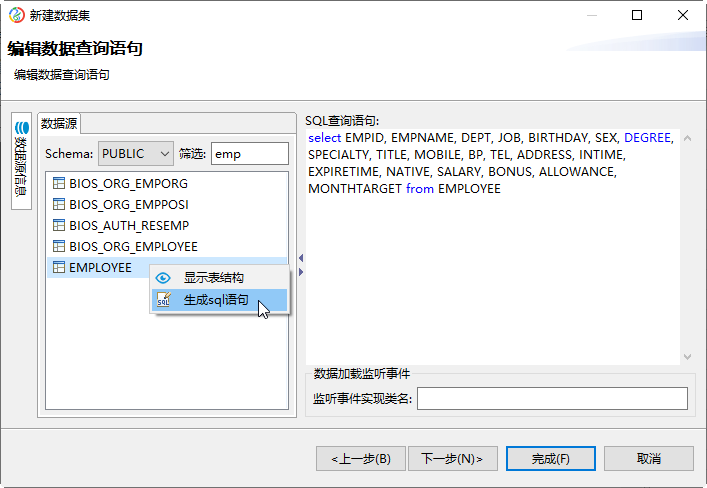Choose 生成sql语句 from the context menu
This screenshot has width=707, height=488.
click(215, 300)
